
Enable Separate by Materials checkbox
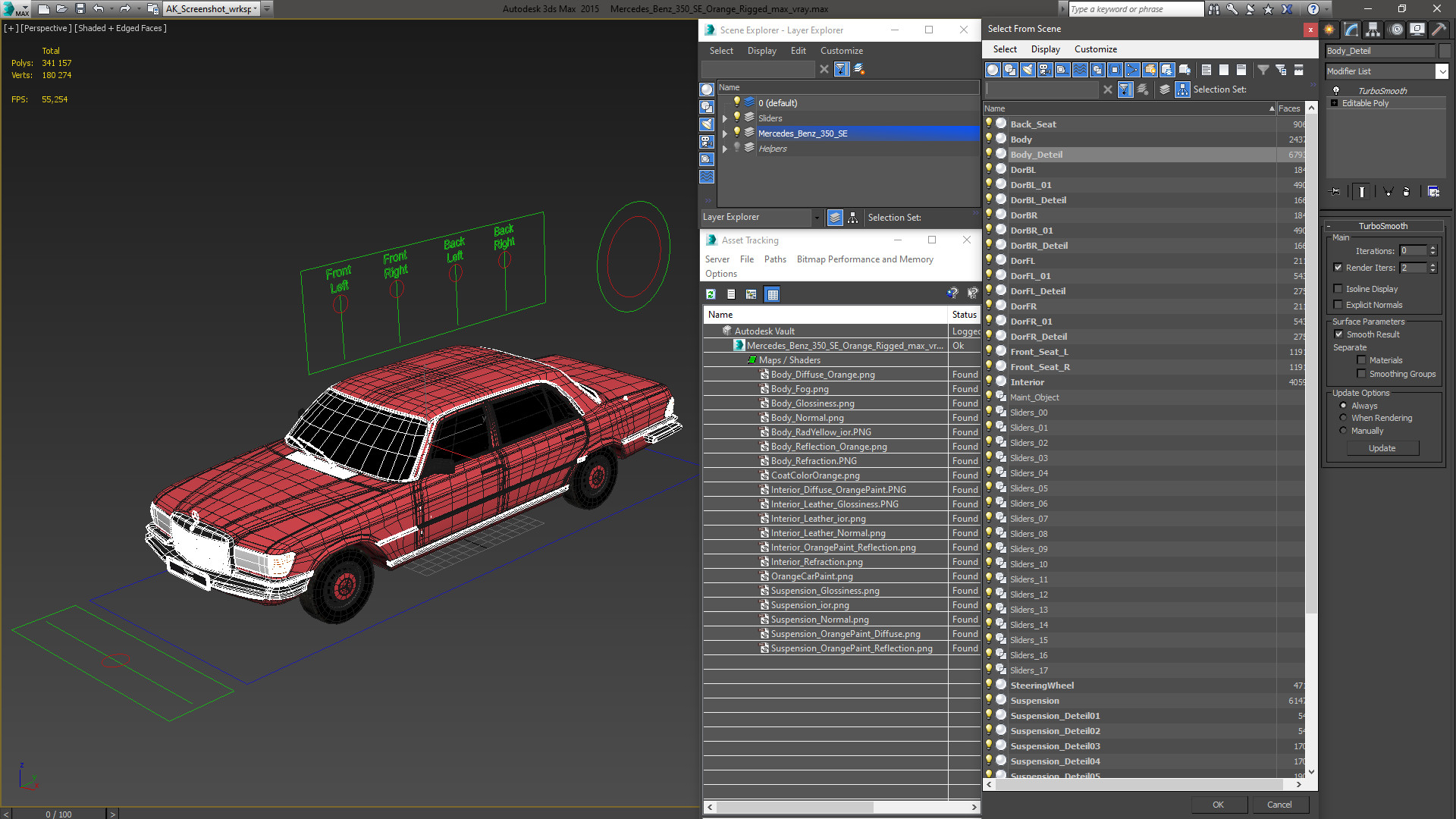[1361, 360]
